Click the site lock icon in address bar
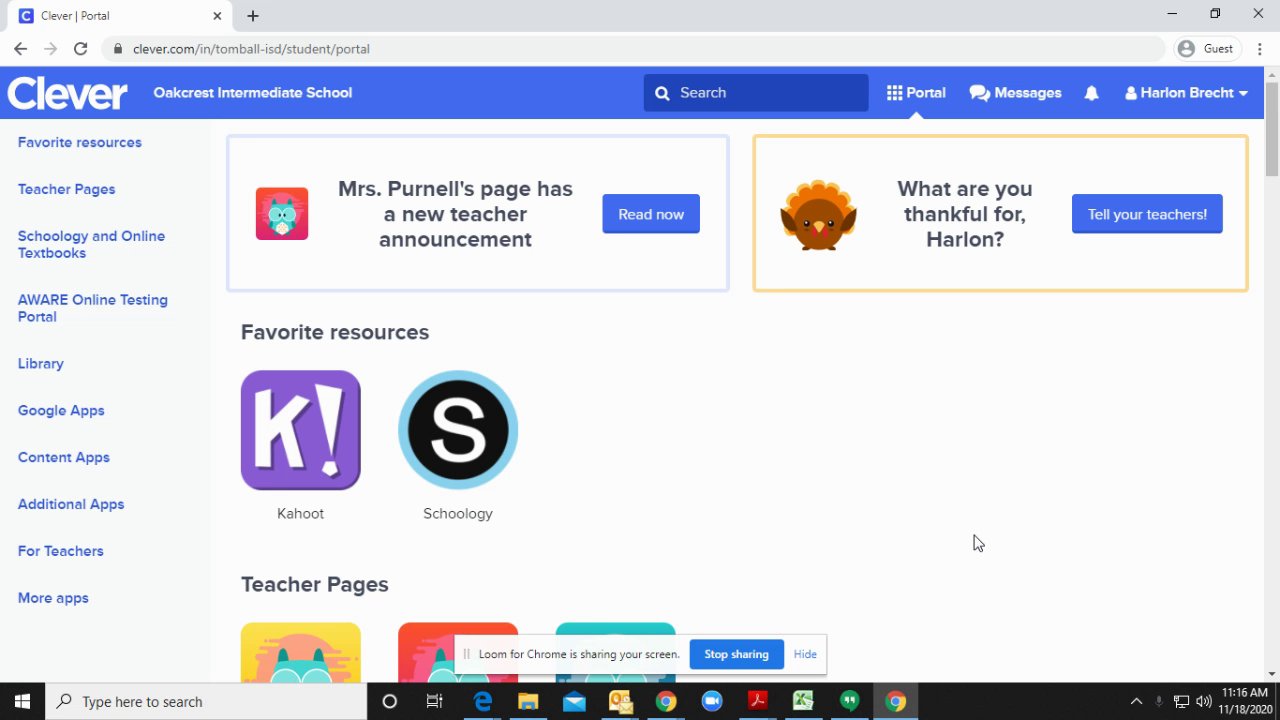The height and width of the screenshot is (720, 1280). (x=118, y=48)
